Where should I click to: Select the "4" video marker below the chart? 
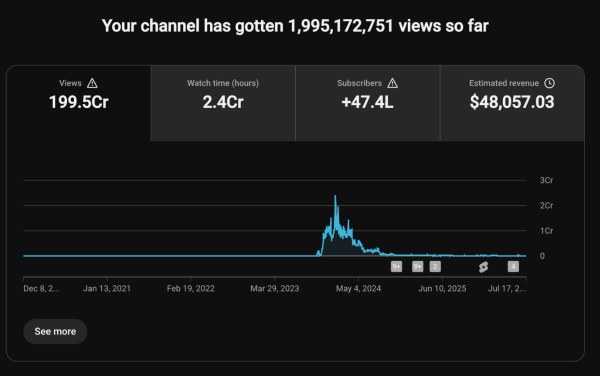pyautogui.click(x=513, y=267)
